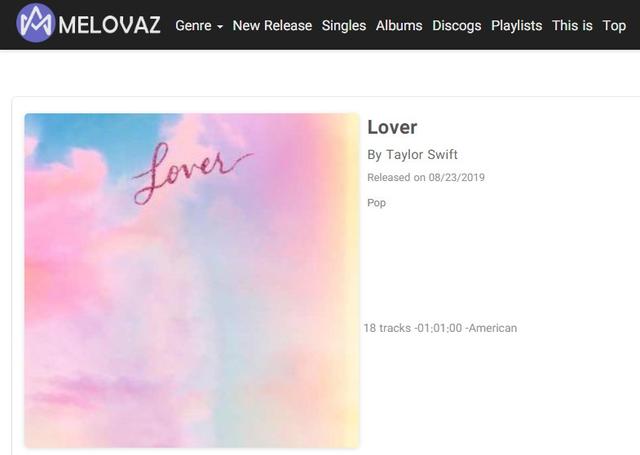Select the Pop genre tag
The height and width of the screenshot is (455, 640).
376,203
